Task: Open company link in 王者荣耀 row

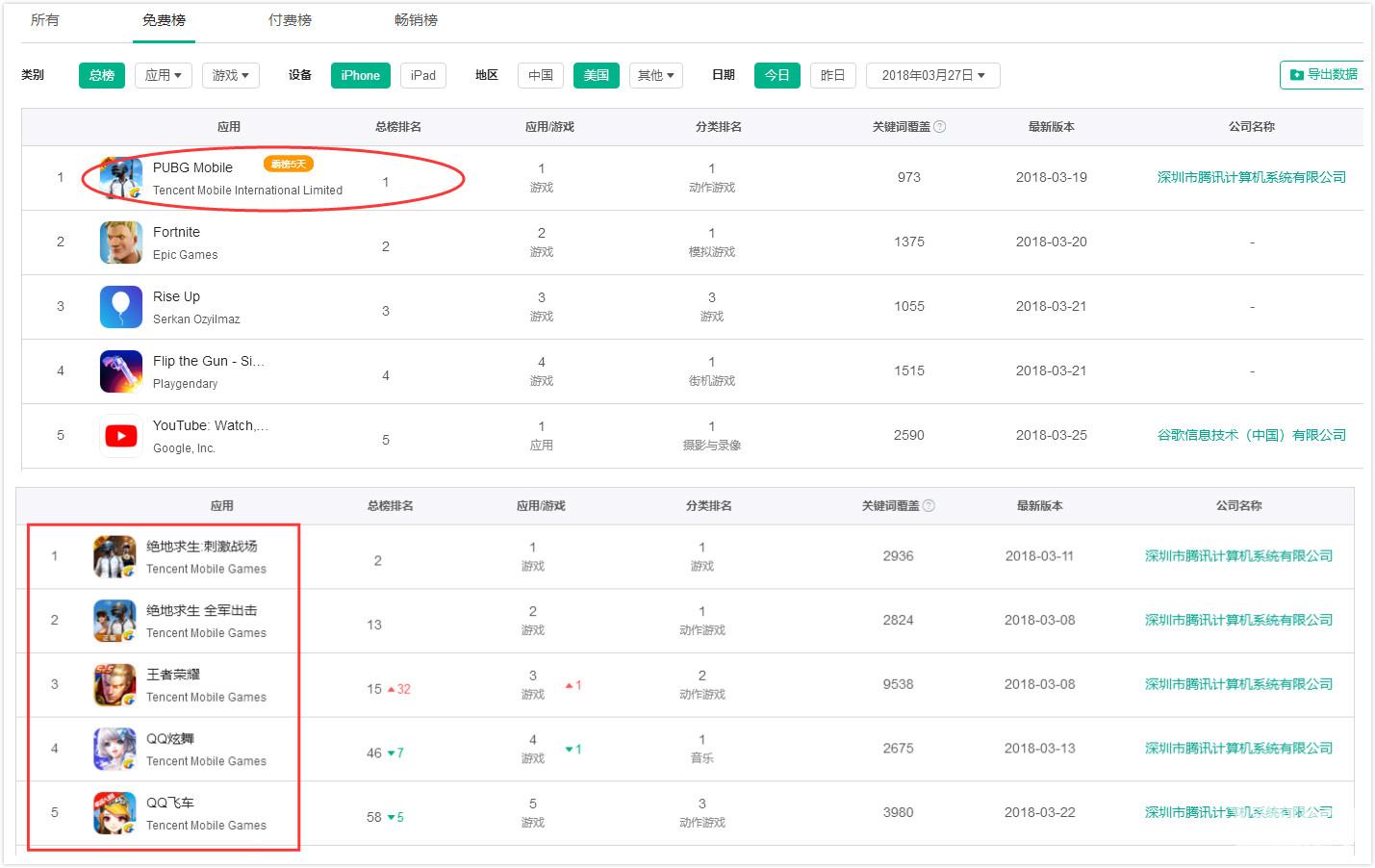Action: tap(1239, 684)
